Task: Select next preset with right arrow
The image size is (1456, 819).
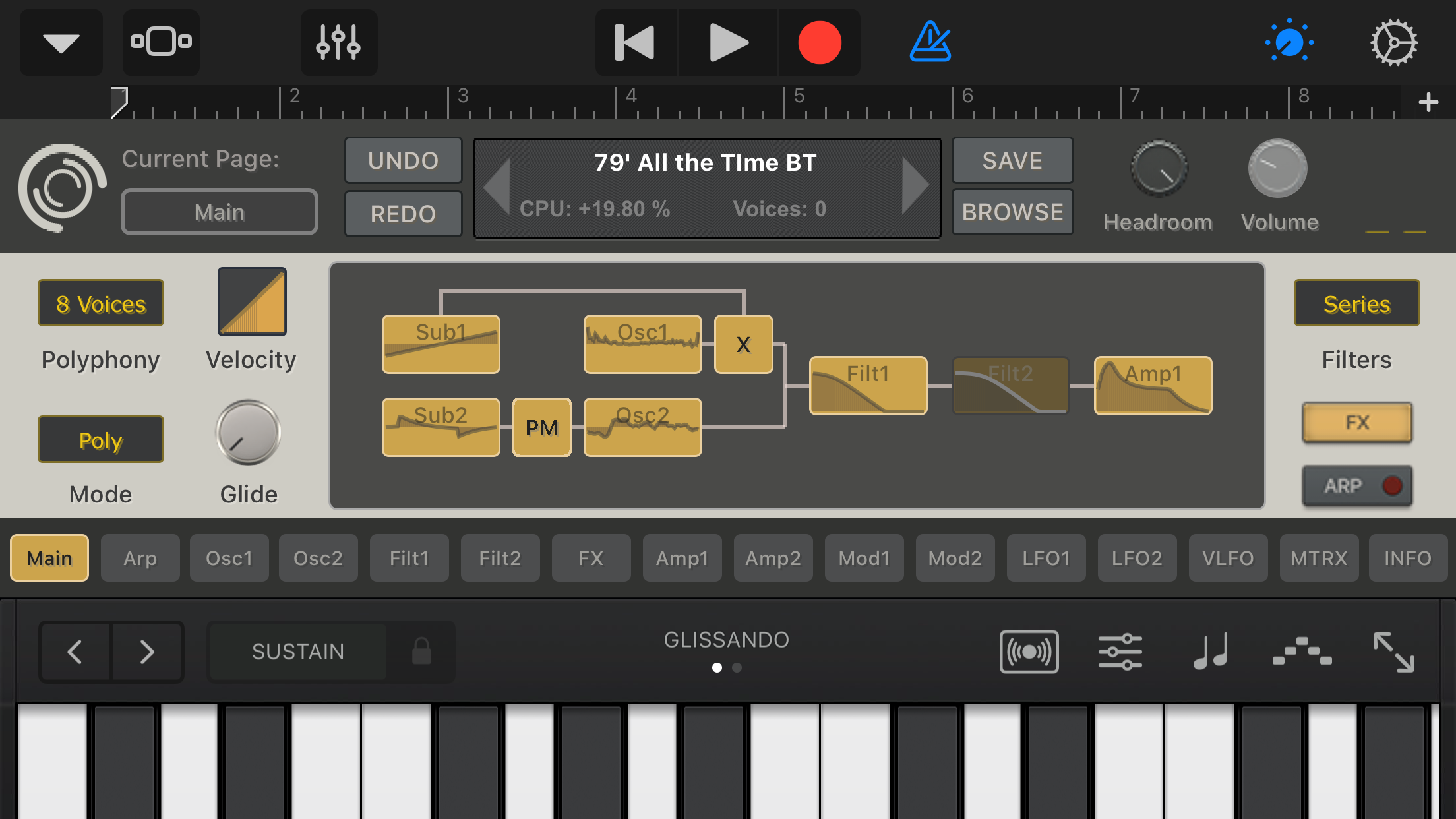Action: coord(915,186)
